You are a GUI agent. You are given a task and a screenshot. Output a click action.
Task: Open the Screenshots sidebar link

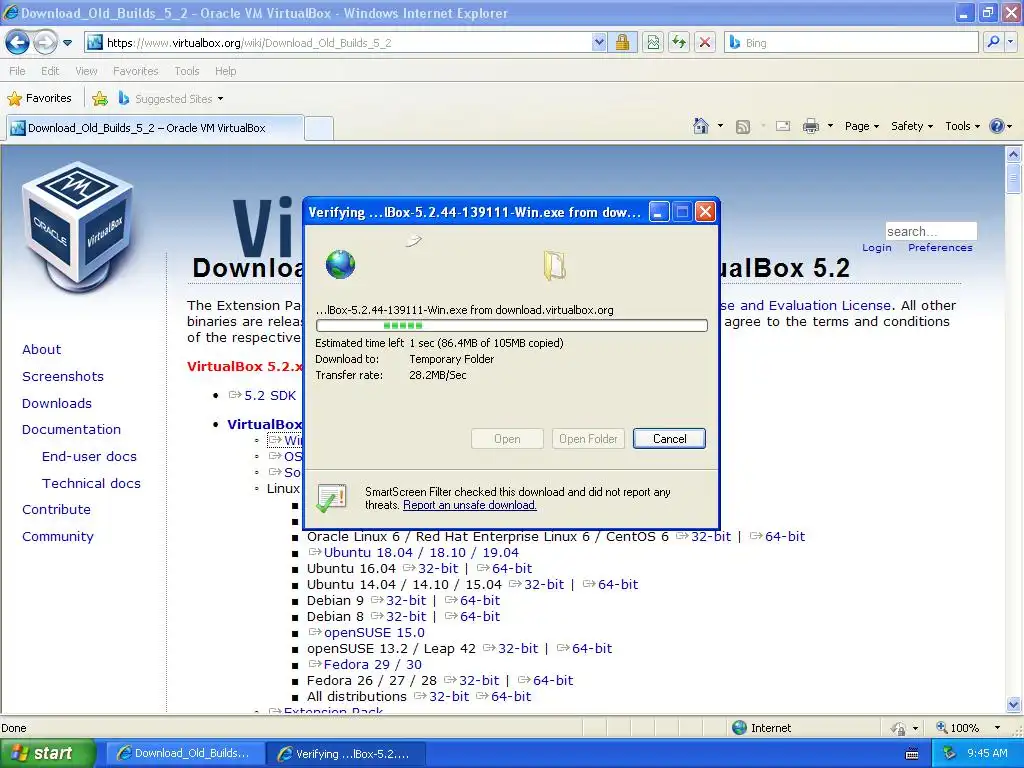[63, 376]
